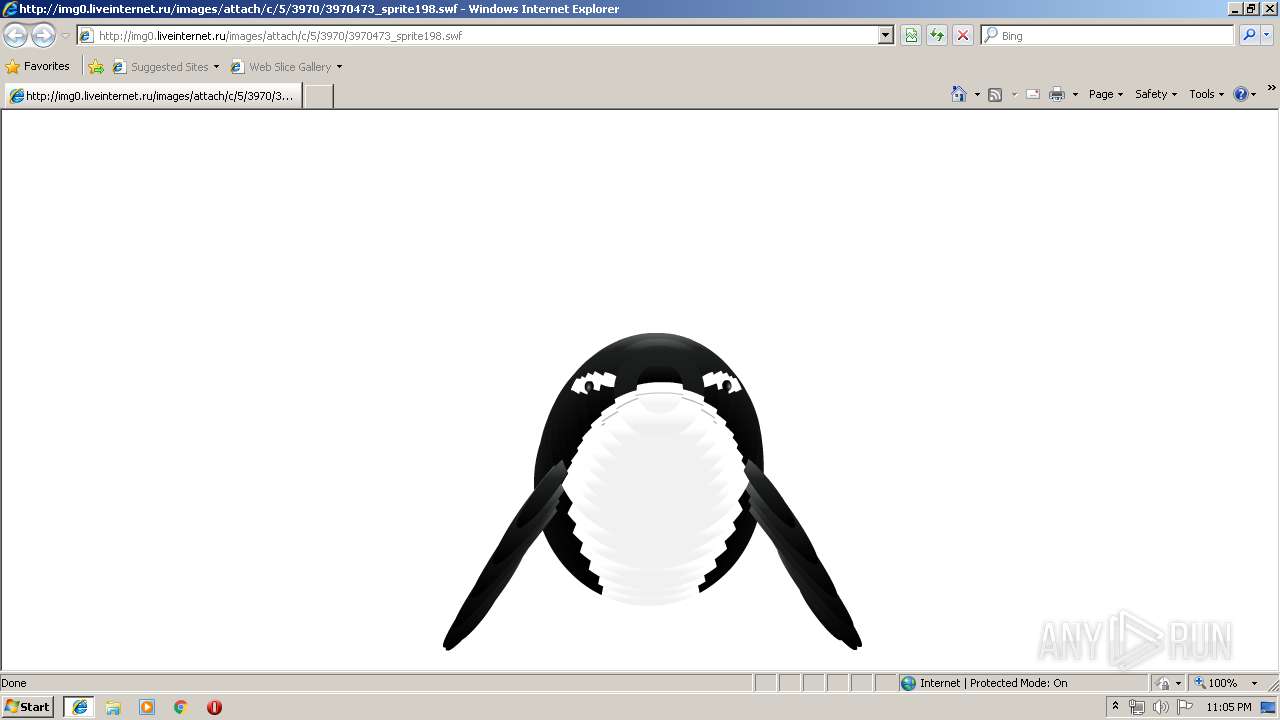Expand the zoom level dropdown arrow
Viewport: 1280px width, 720px height.
pyautogui.click(x=1254, y=683)
